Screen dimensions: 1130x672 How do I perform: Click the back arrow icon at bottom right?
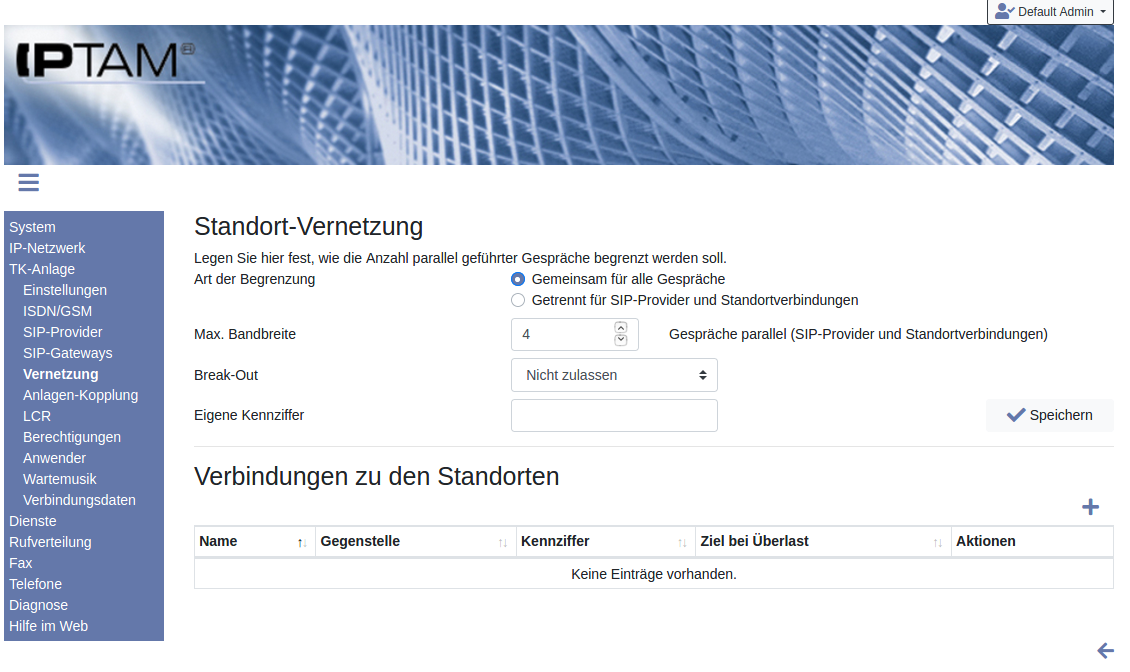pos(1105,651)
